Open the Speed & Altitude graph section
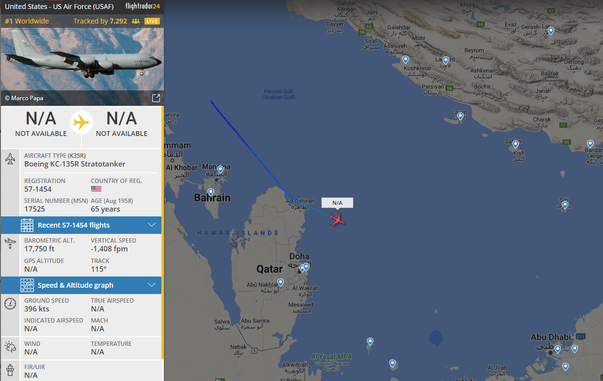Viewport: 603px width, 381px height. 81,285
